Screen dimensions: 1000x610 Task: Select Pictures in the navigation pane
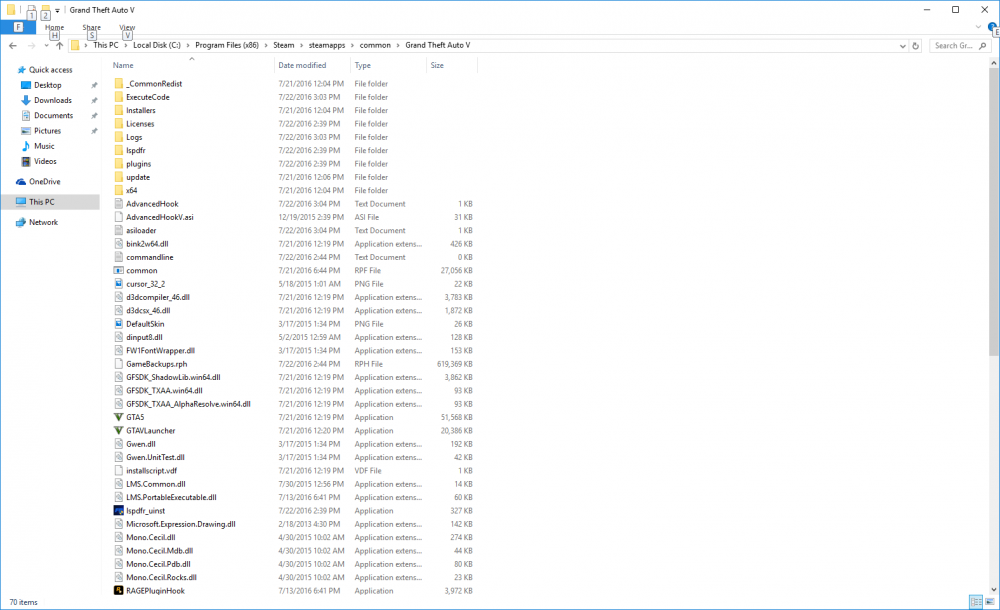47,131
